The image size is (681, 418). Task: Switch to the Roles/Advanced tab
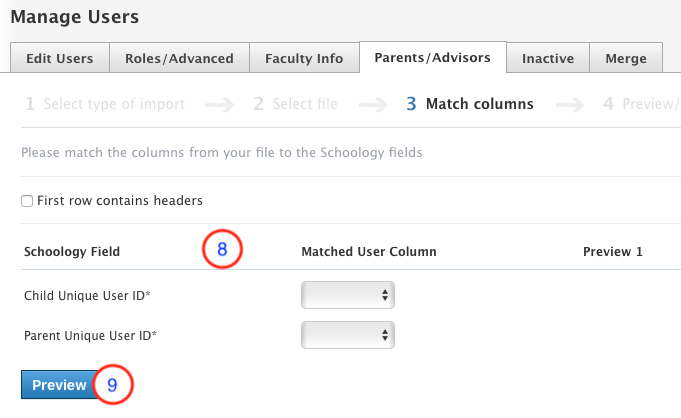point(179,59)
